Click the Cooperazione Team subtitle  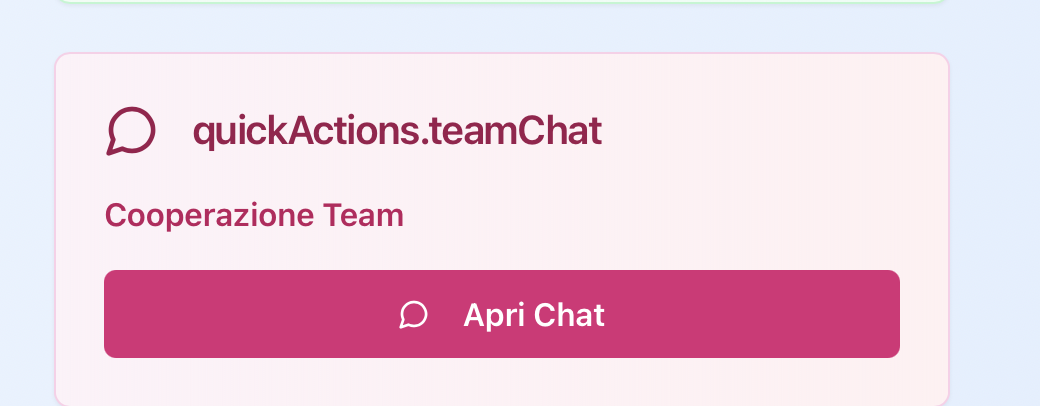click(254, 215)
